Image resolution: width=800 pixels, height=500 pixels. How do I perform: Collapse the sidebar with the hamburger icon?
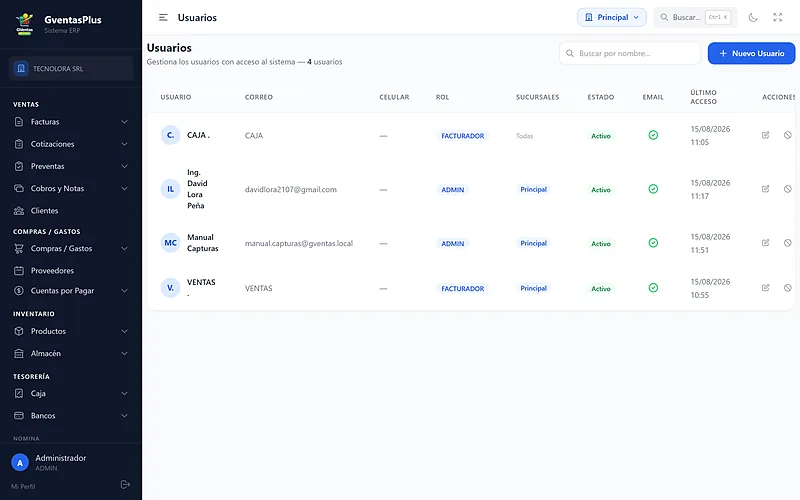163,17
